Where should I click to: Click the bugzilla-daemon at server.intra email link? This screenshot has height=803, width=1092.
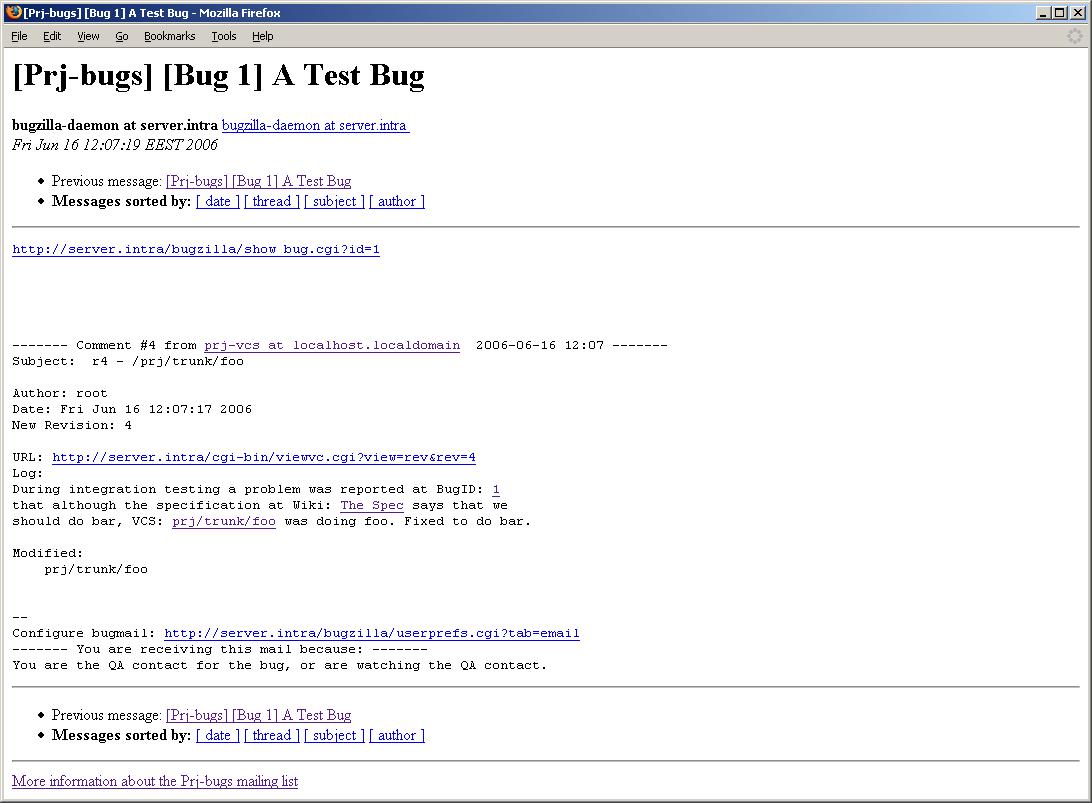pyautogui.click(x=315, y=126)
